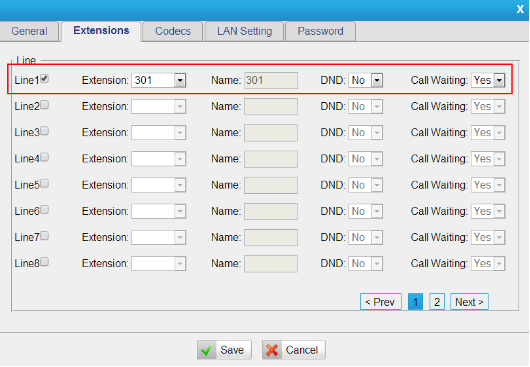530x367 pixels.
Task: Expand the Line5 Extension dropdown
Action: 159,185
